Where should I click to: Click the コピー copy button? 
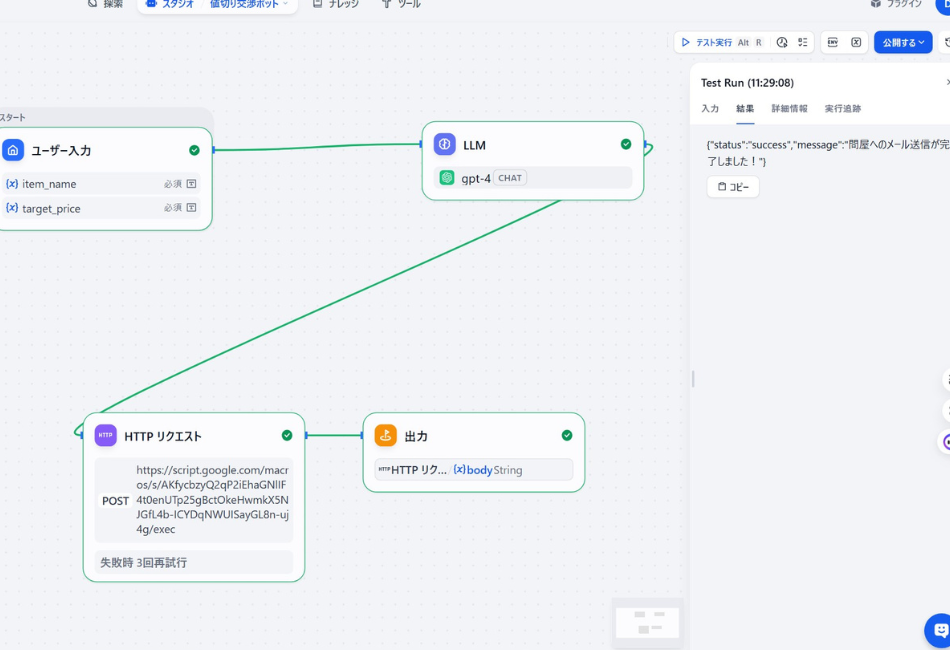(x=733, y=187)
